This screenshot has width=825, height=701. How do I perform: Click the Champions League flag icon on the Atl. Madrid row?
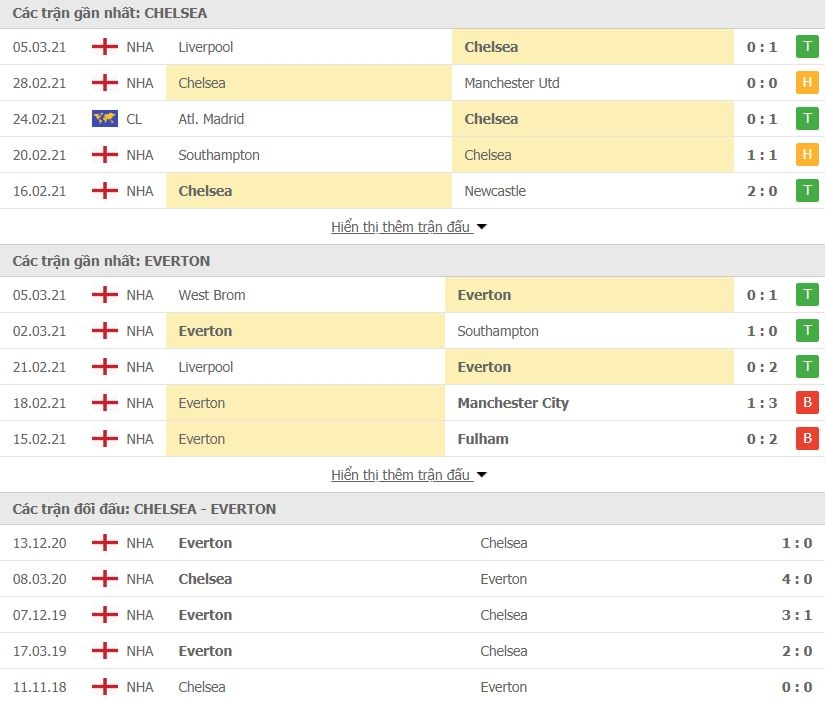click(105, 119)
